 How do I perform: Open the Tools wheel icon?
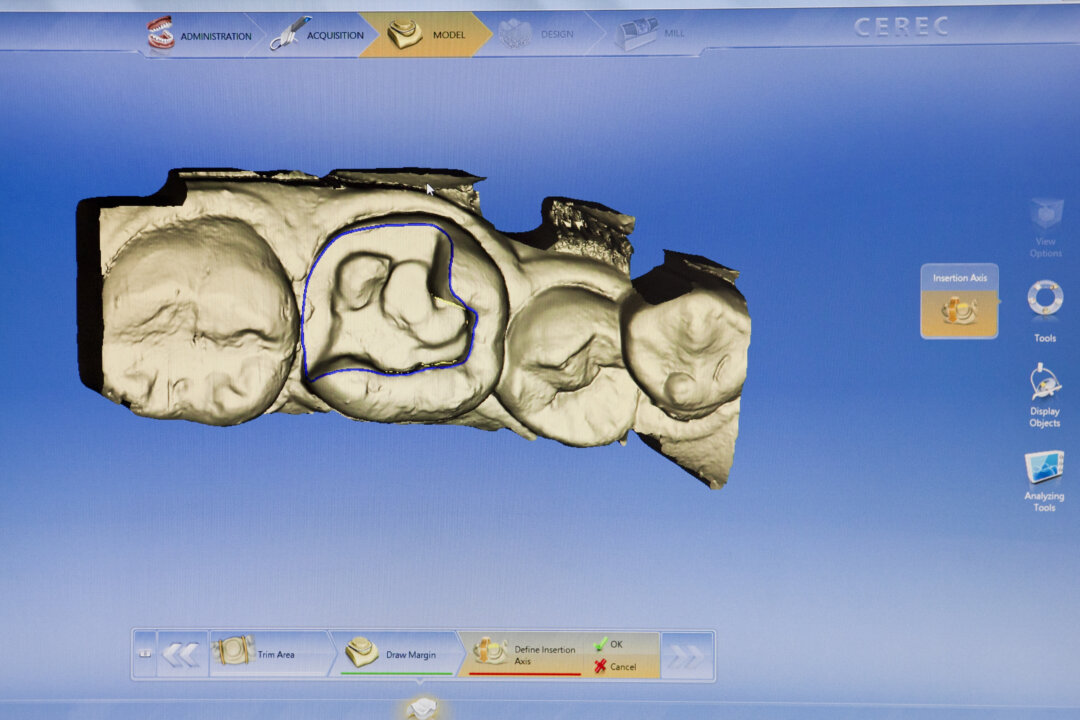pyautogui.click(x=1045, y=310)
